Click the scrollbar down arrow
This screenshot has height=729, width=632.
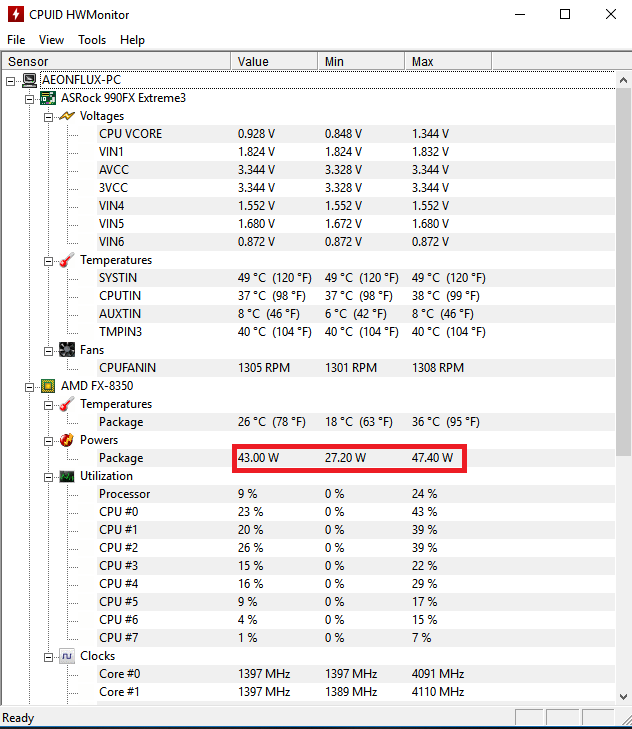(x=623, y=696)
